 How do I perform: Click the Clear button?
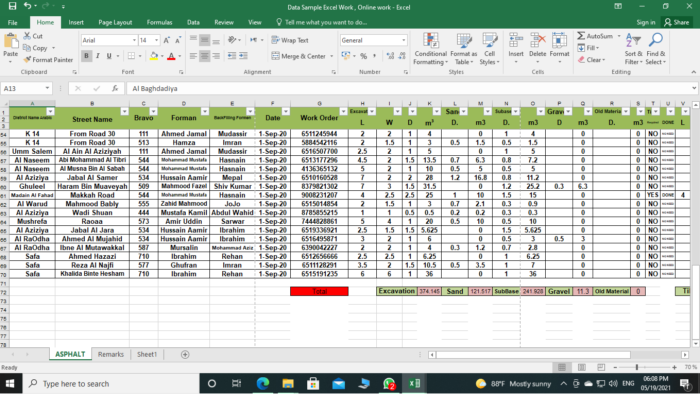[x=591, y=60]
